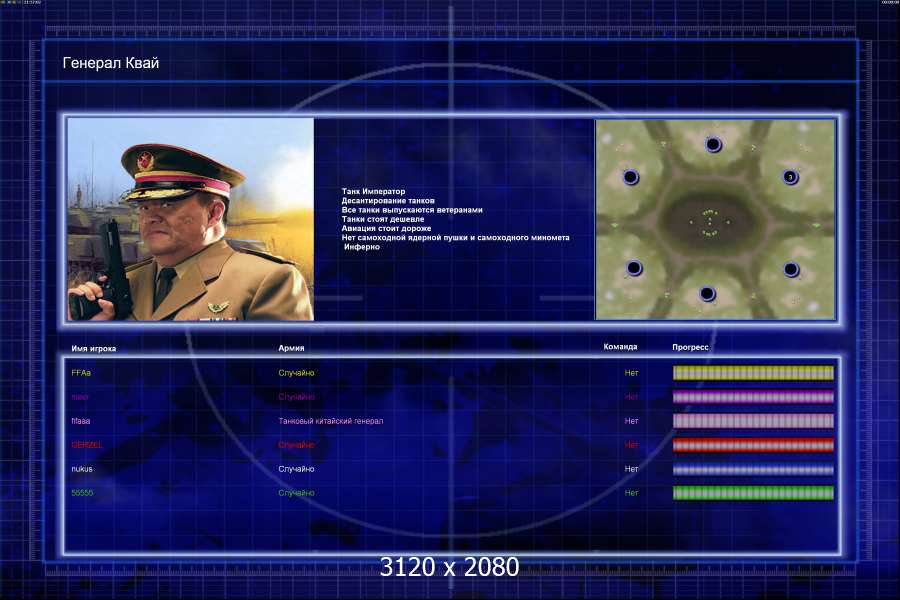
Task: Click nukus's Случайно army value
Action: tap(296, 469)
